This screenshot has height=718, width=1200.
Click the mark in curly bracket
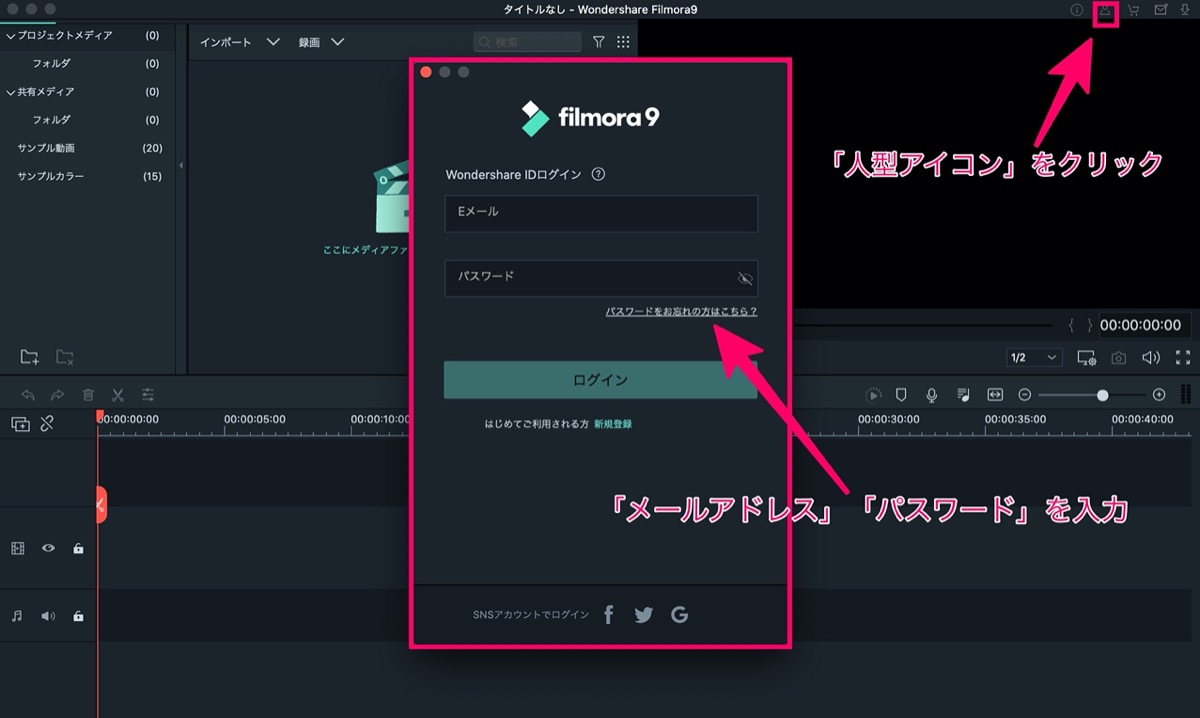1072,325
